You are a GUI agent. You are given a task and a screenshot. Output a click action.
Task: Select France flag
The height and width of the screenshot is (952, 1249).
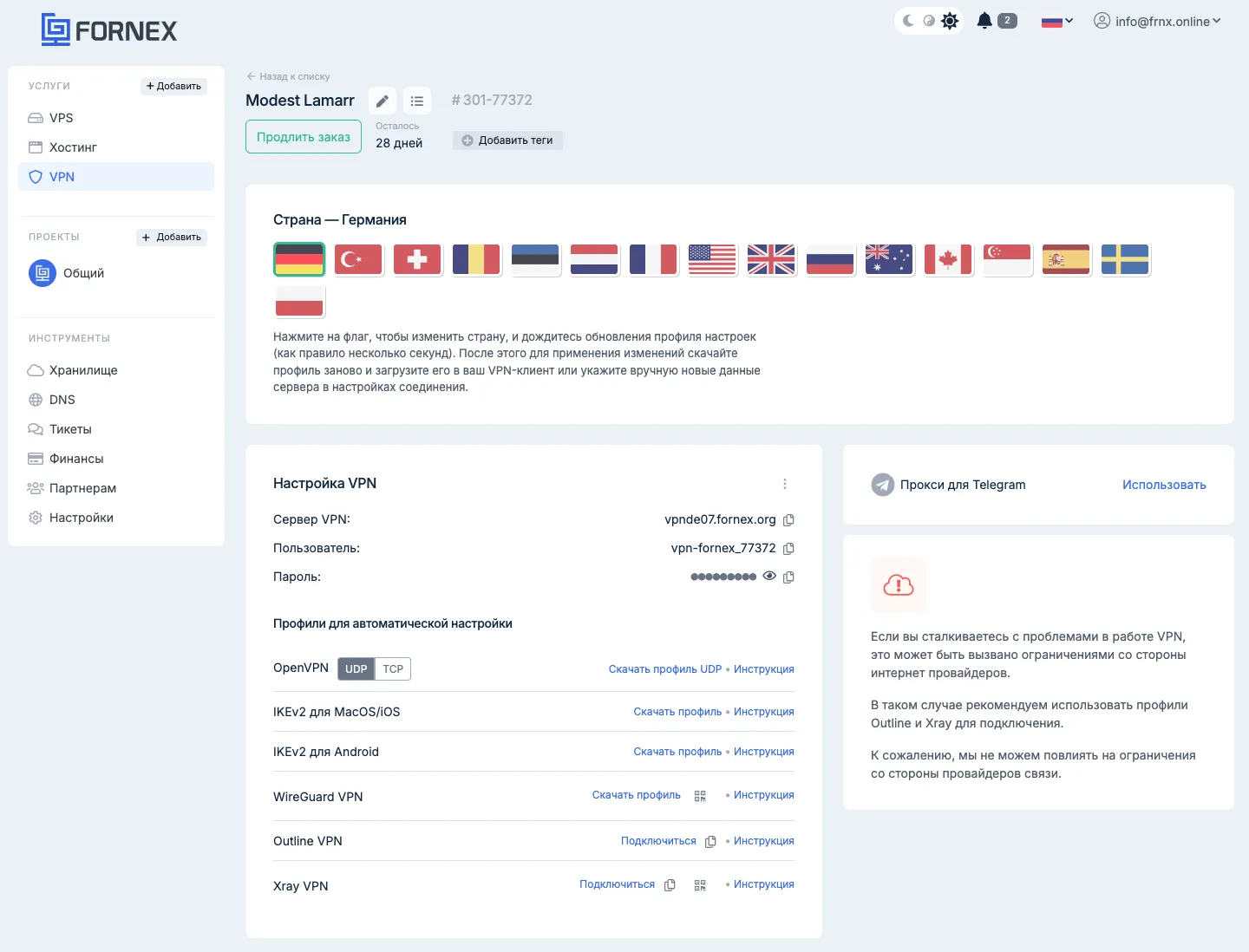tap(653, 259)
